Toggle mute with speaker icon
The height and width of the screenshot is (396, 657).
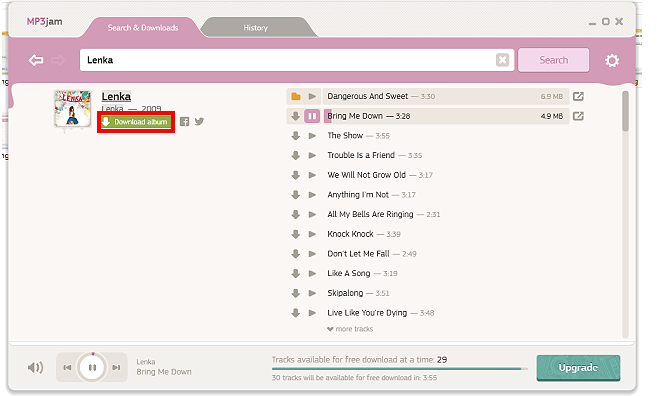click(x=36, y=368)
